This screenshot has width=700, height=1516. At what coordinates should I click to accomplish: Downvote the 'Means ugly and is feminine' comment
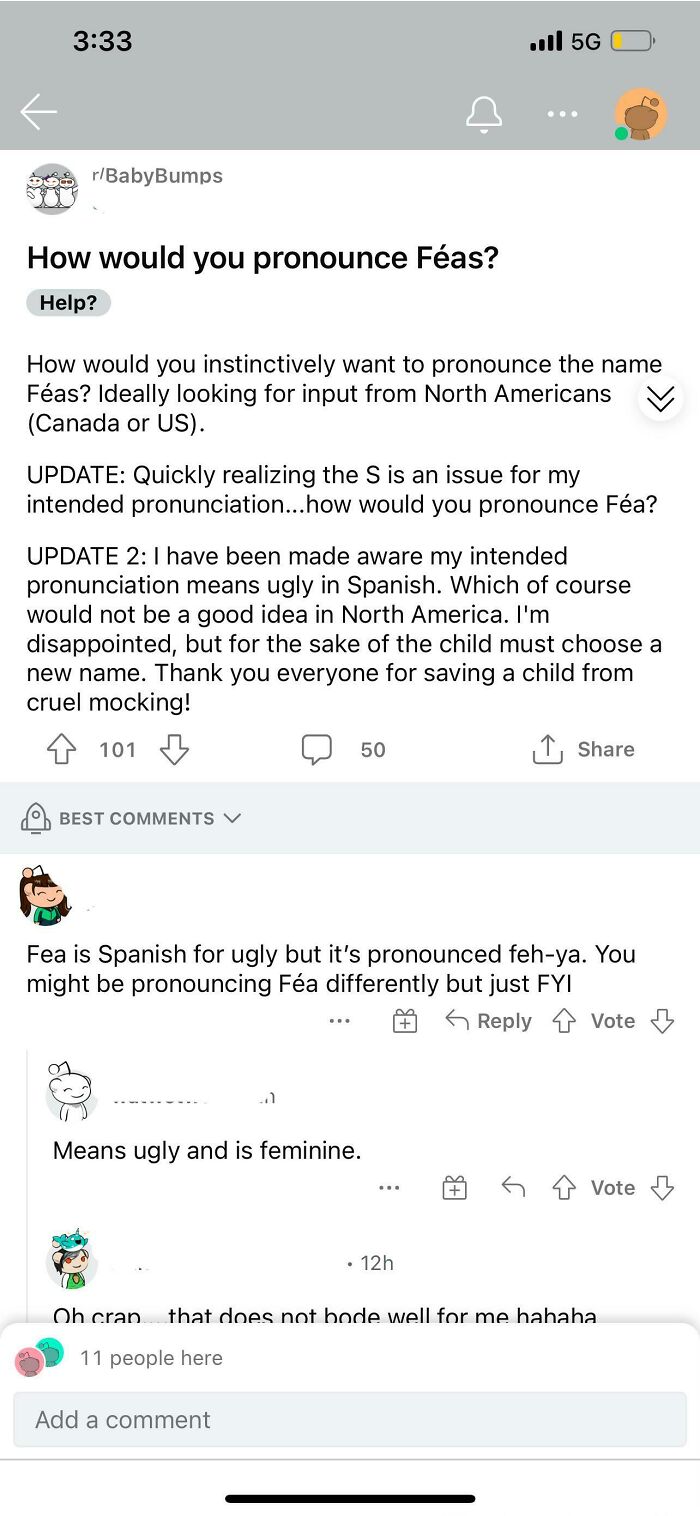pyautogui.click(x=662, y=1187)
